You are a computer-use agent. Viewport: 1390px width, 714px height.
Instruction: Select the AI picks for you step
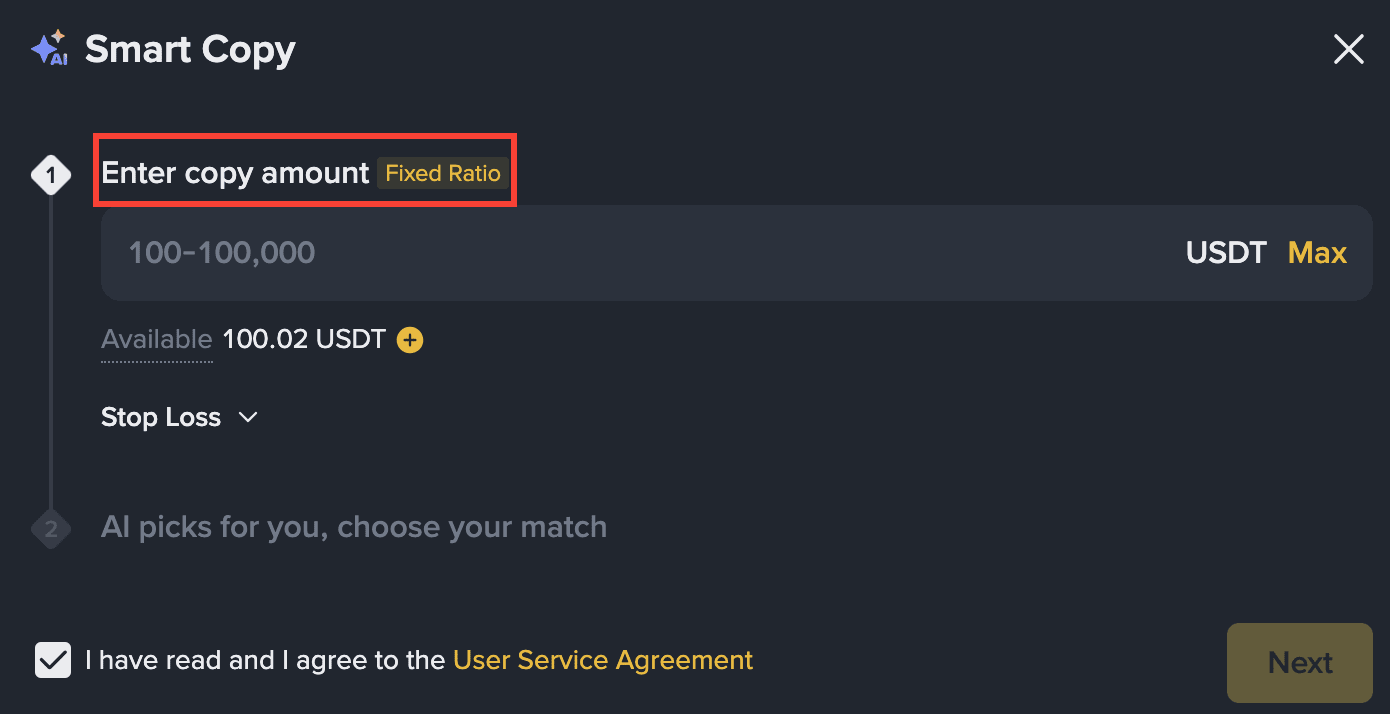[353, 527]
